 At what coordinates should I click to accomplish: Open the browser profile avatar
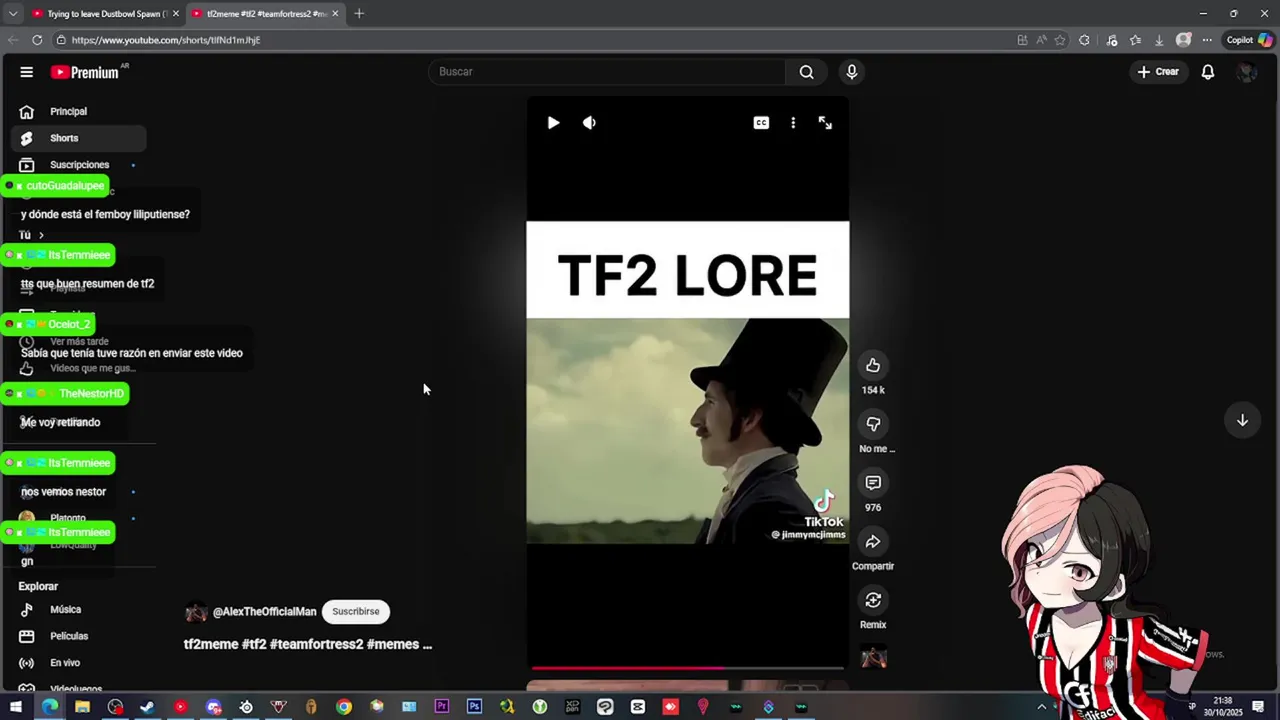point(1184,40)
